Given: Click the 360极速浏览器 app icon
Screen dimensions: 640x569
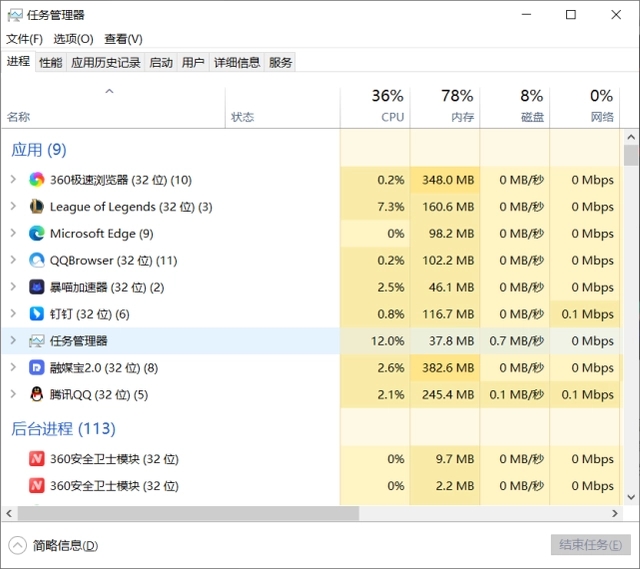Looking at the screenshot, I should pos(37,180).
